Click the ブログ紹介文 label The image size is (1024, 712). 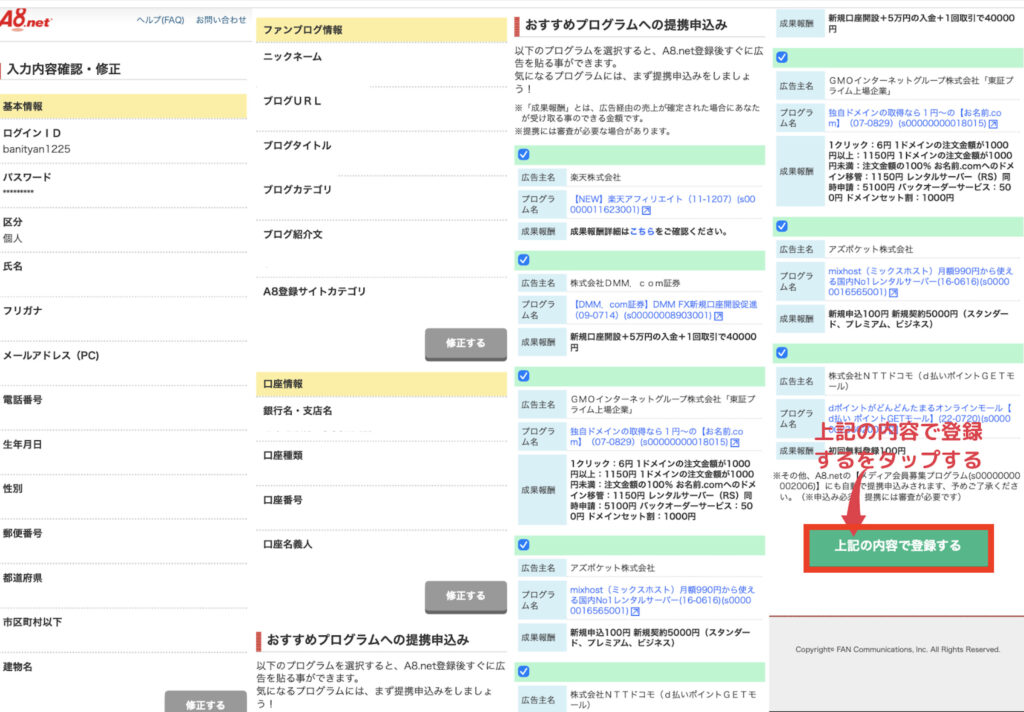293,235
